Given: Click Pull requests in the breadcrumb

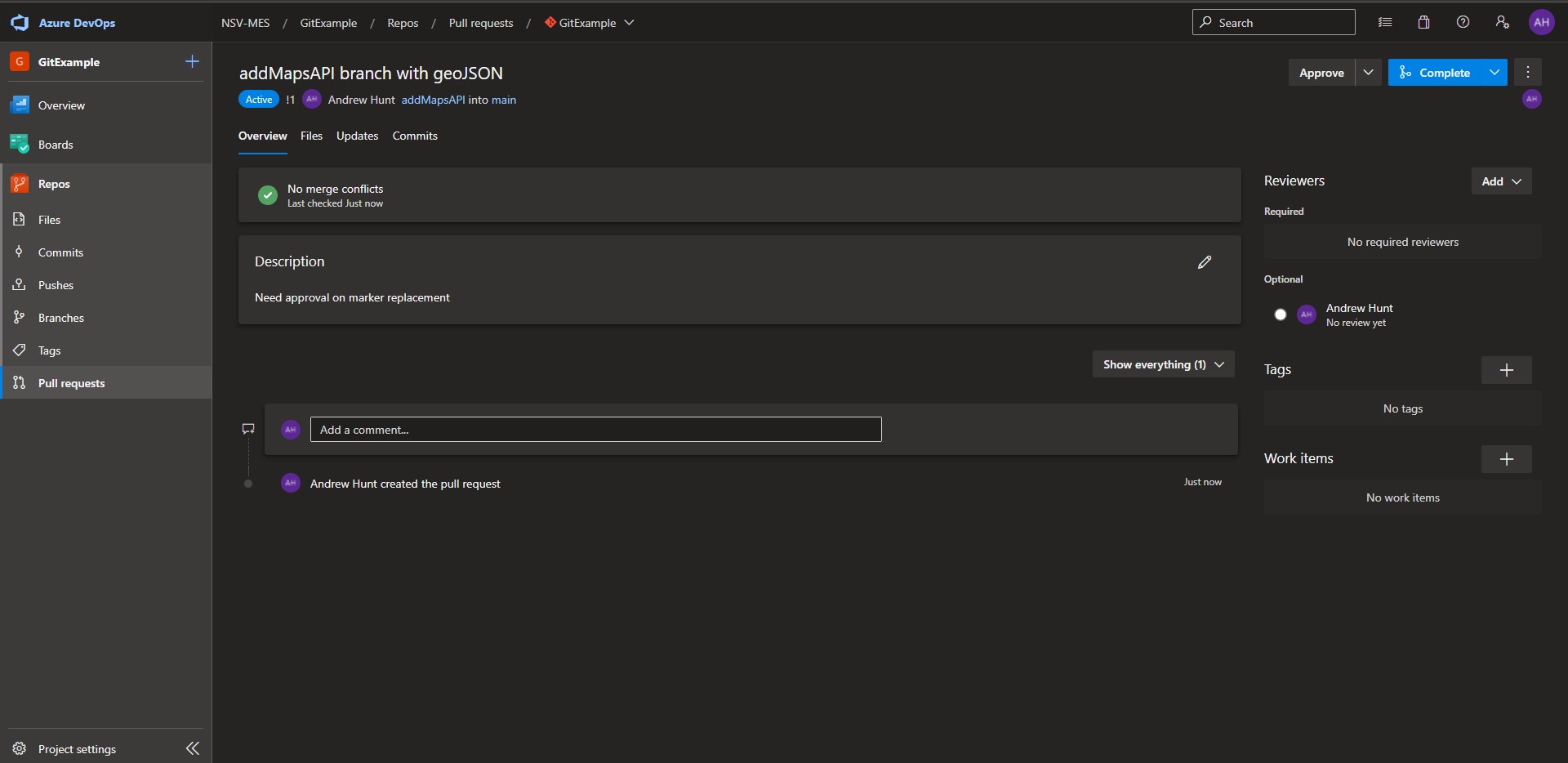Looking at the screenshot, I should pos(481,23).
